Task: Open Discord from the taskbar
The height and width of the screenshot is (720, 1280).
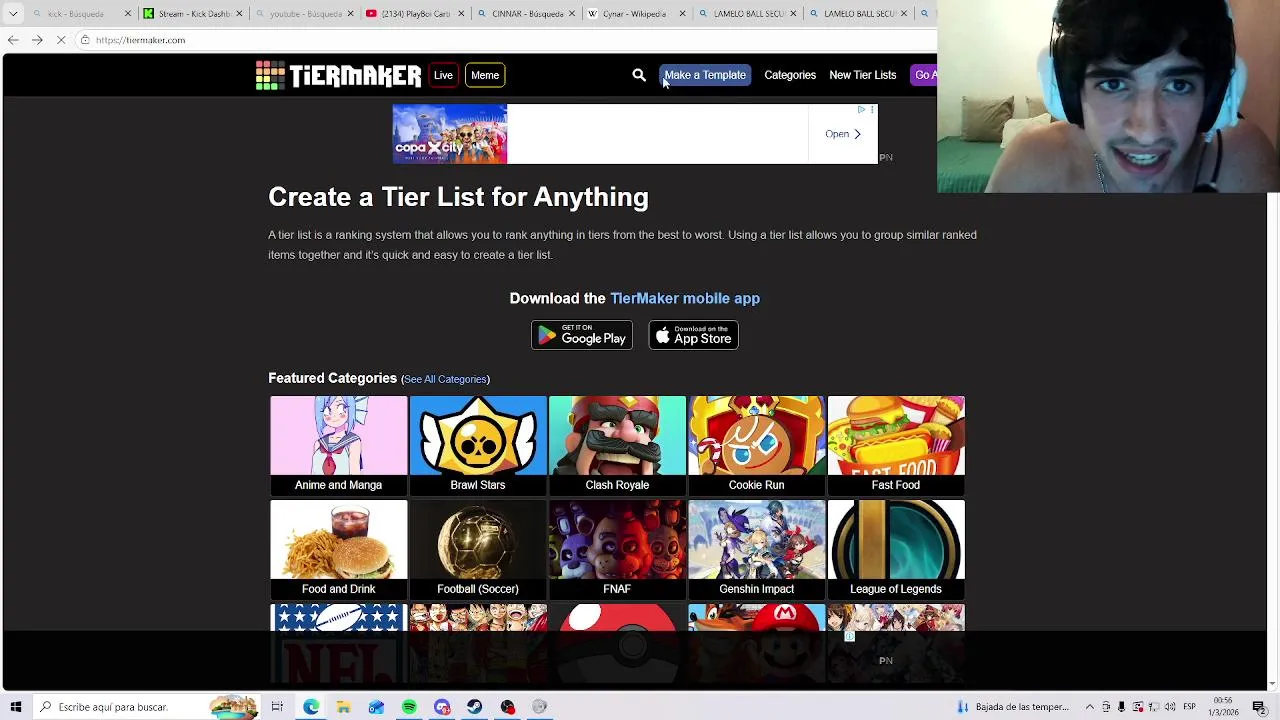Action: [x=442, y=707]
